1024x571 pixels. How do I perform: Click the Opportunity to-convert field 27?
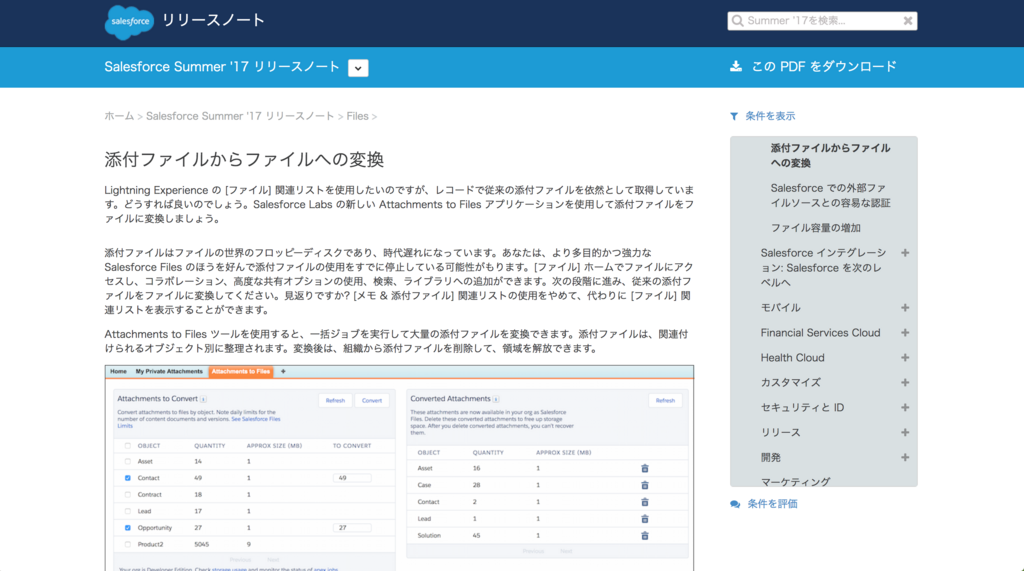click(x=352, y=528)
